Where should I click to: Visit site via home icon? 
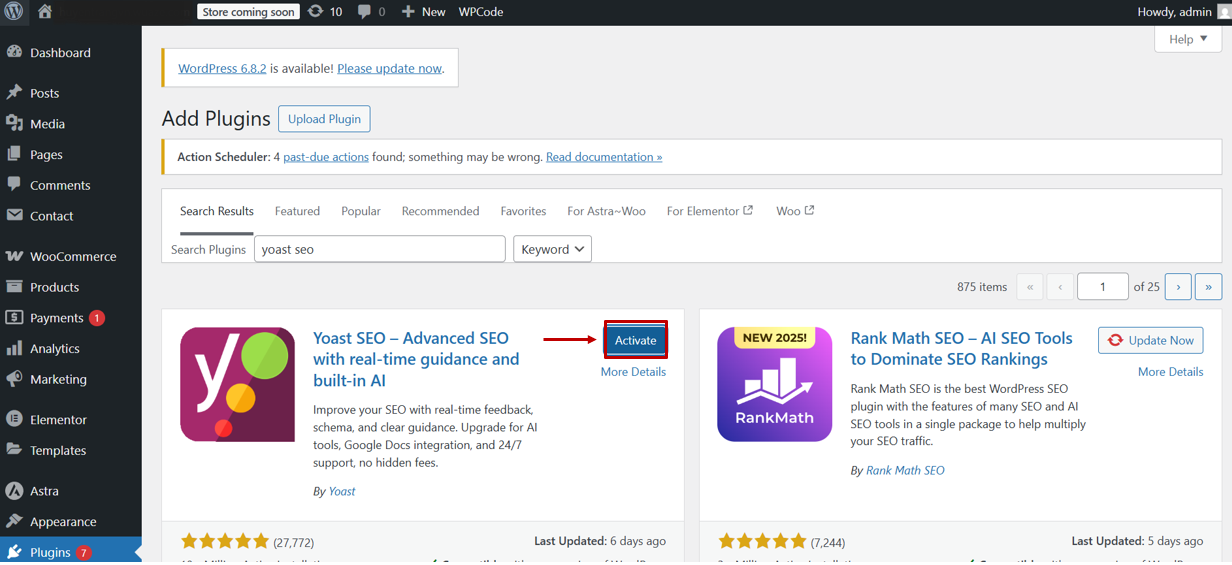coord(45,12)
